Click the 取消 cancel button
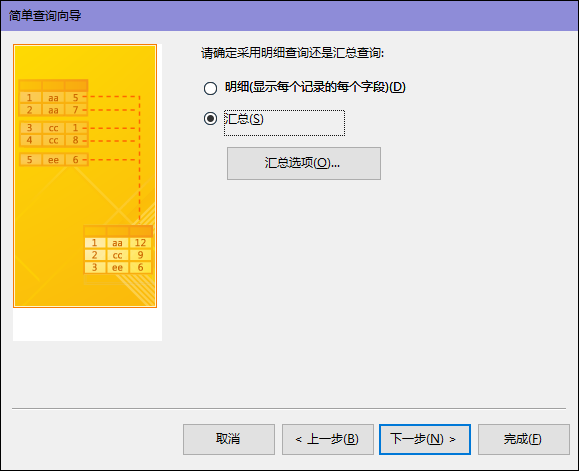 click(x=229, y=439)
